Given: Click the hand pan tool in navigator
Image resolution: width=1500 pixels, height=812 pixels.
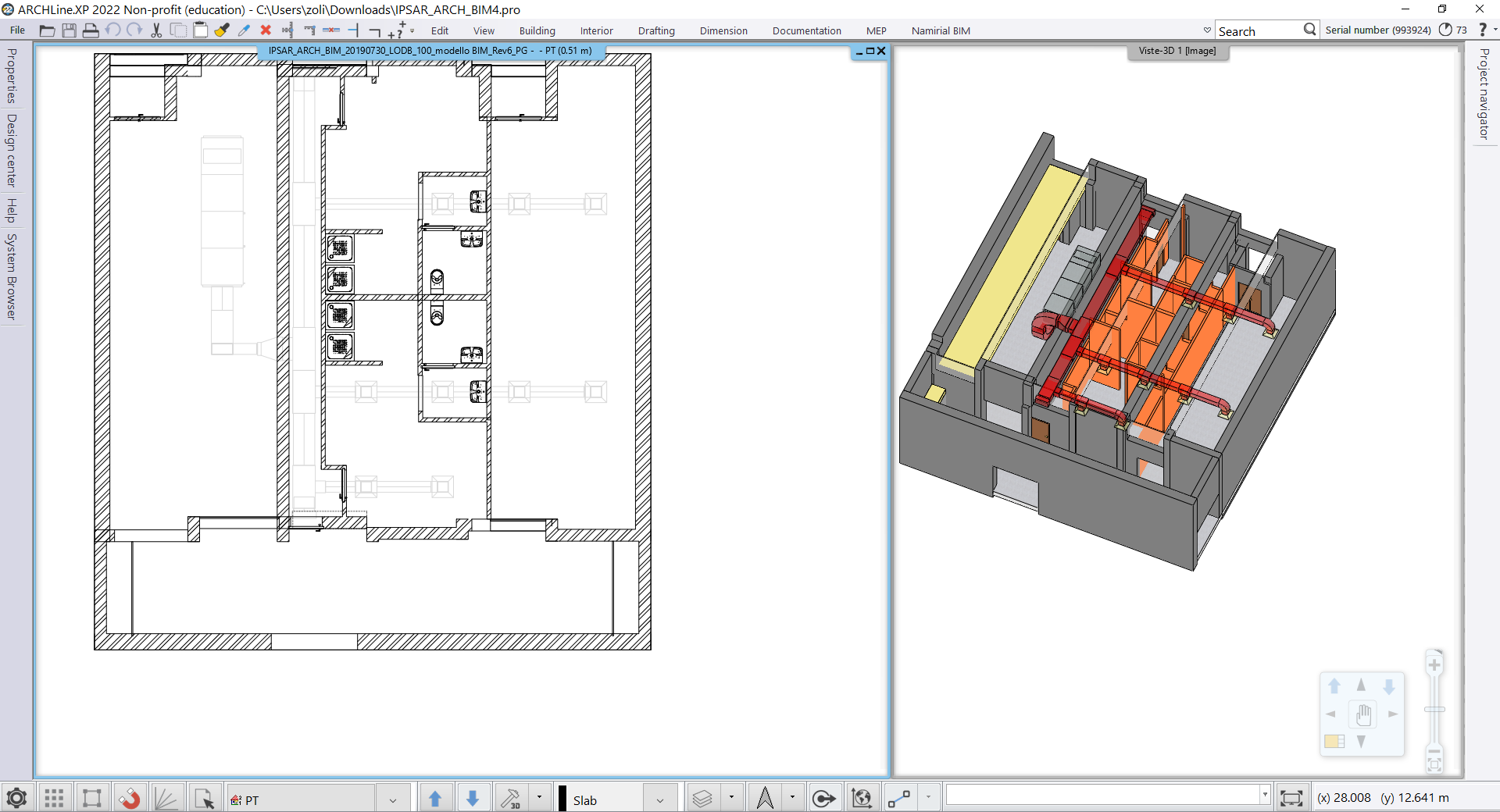Looking at the screenshot, I should click(1363, 714).
